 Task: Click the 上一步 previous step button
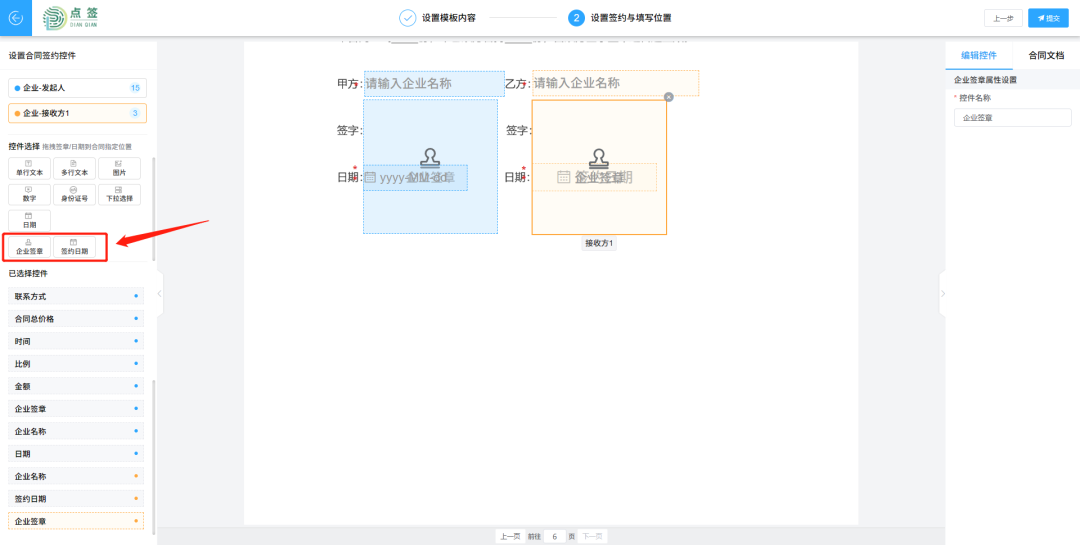pos(1003,18)
